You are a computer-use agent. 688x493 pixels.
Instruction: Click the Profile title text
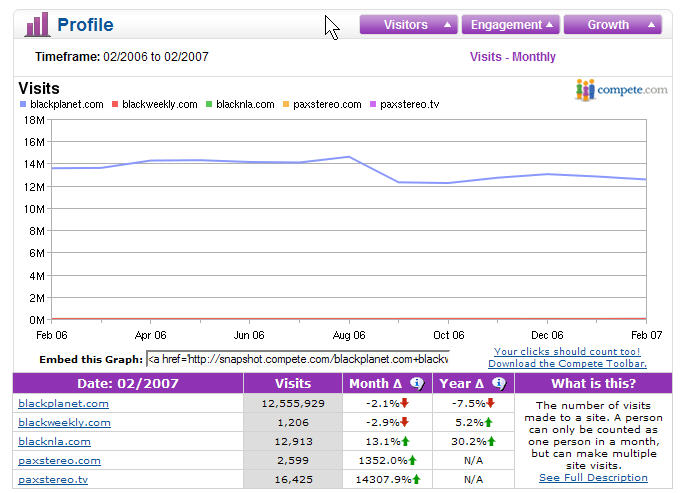(x=85, y=25)
